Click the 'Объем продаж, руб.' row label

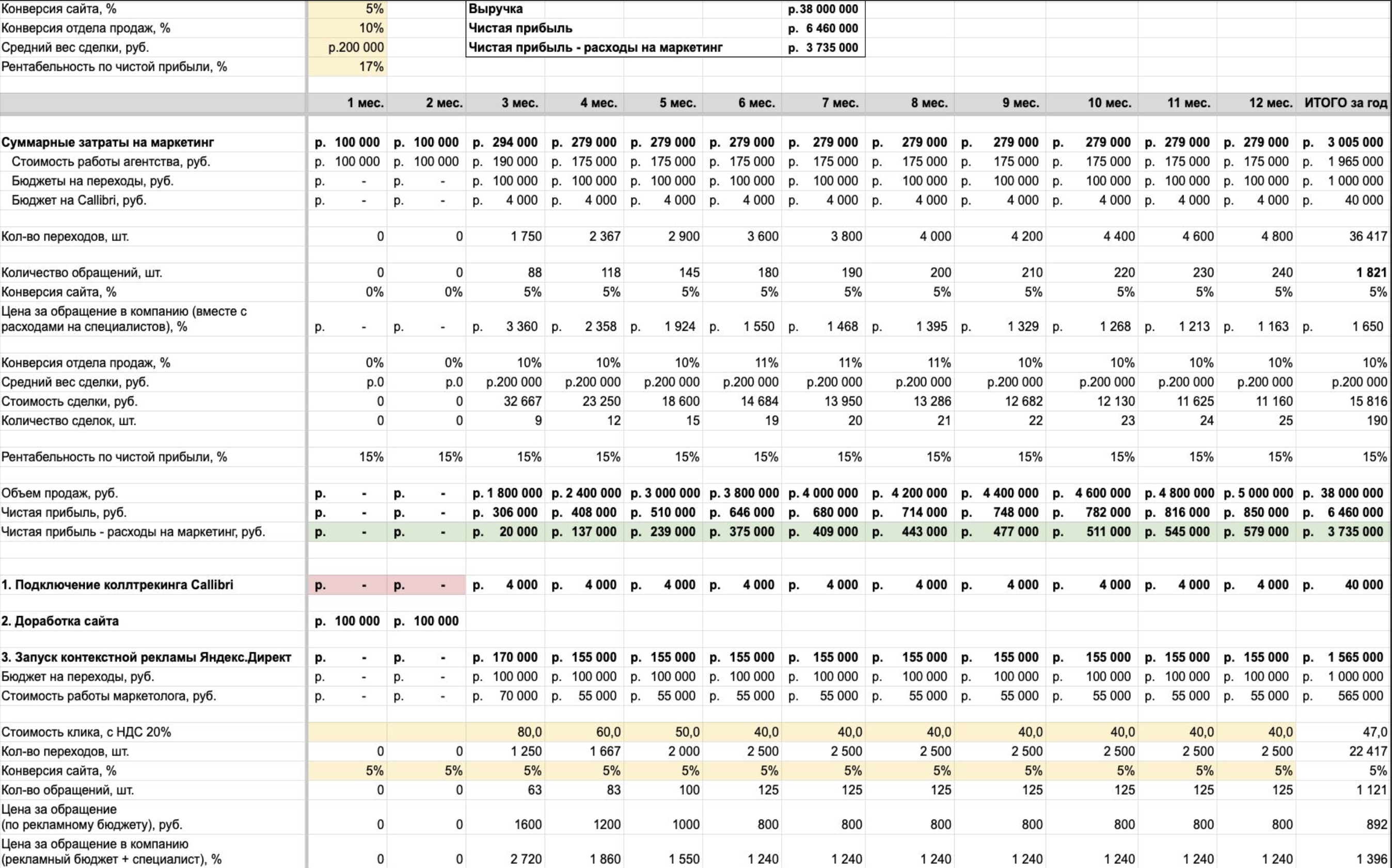pos(60,493)
